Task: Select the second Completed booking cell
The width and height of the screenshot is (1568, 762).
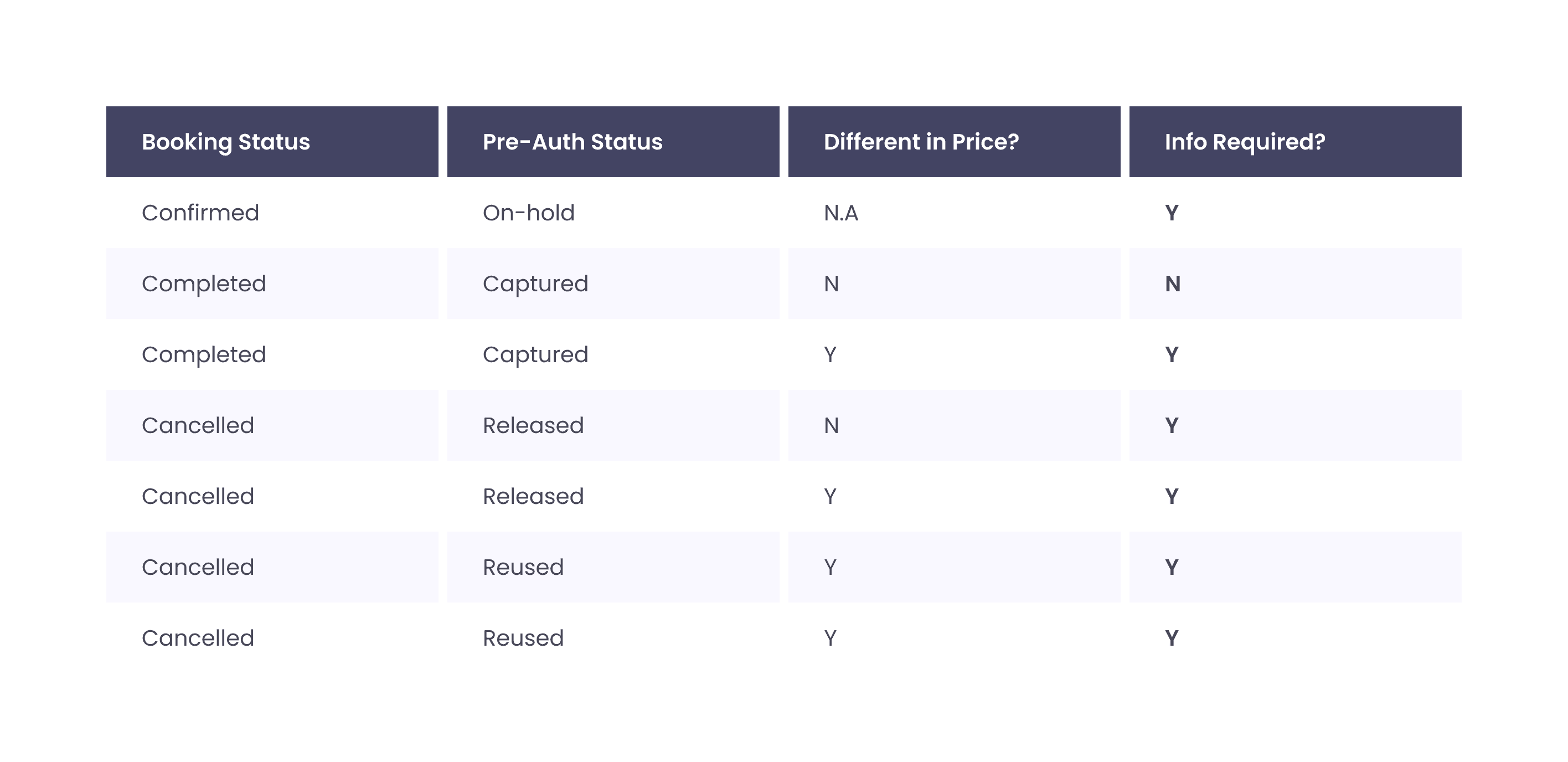Action: [x=204, y=355]
